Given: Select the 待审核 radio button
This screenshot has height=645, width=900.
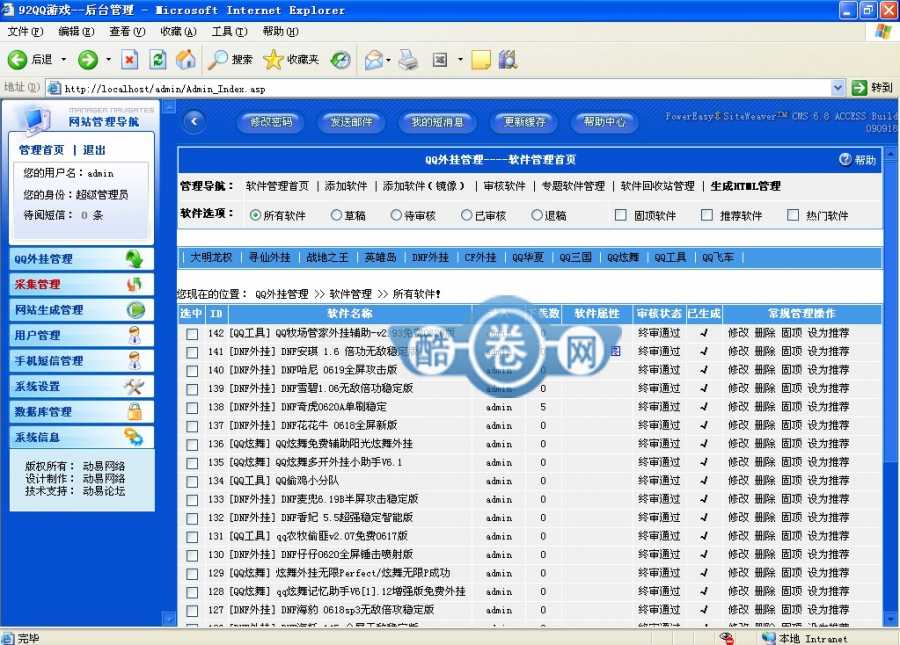Looking at the screenshot, I should tap(396, 215).
